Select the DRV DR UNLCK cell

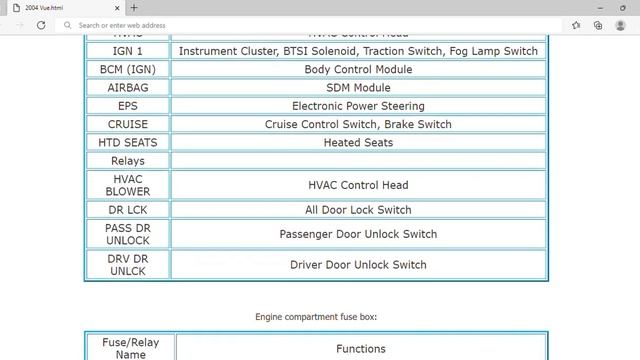tap(128, 265)
